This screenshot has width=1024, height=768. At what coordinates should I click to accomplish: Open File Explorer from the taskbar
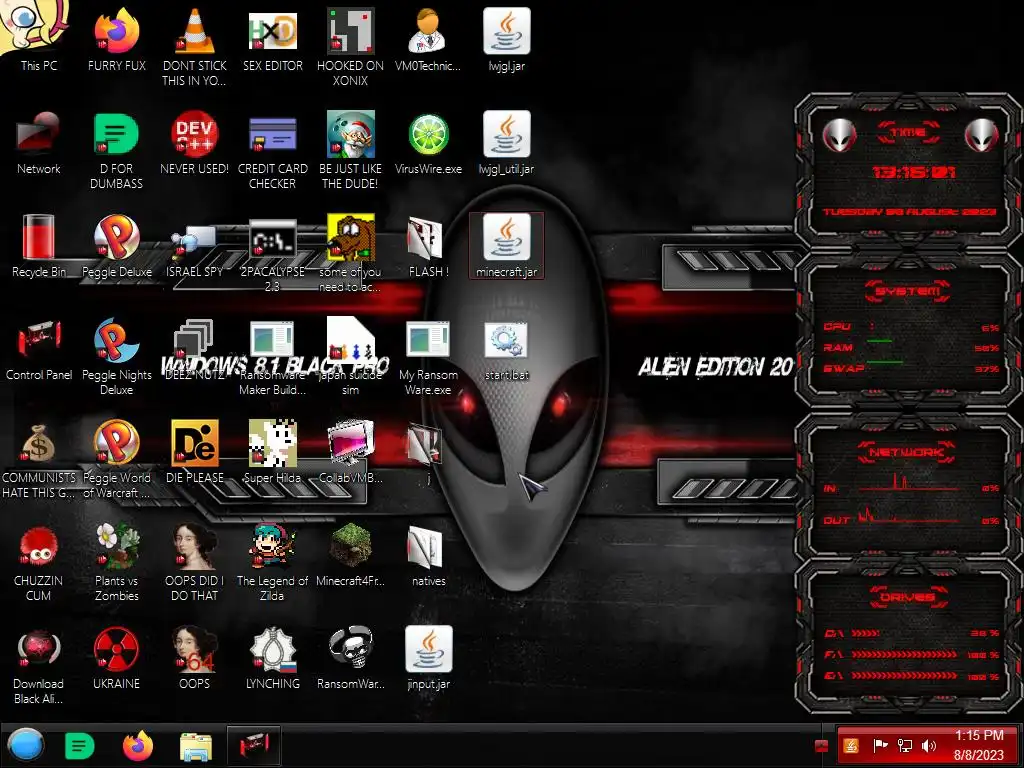(195, 746)
